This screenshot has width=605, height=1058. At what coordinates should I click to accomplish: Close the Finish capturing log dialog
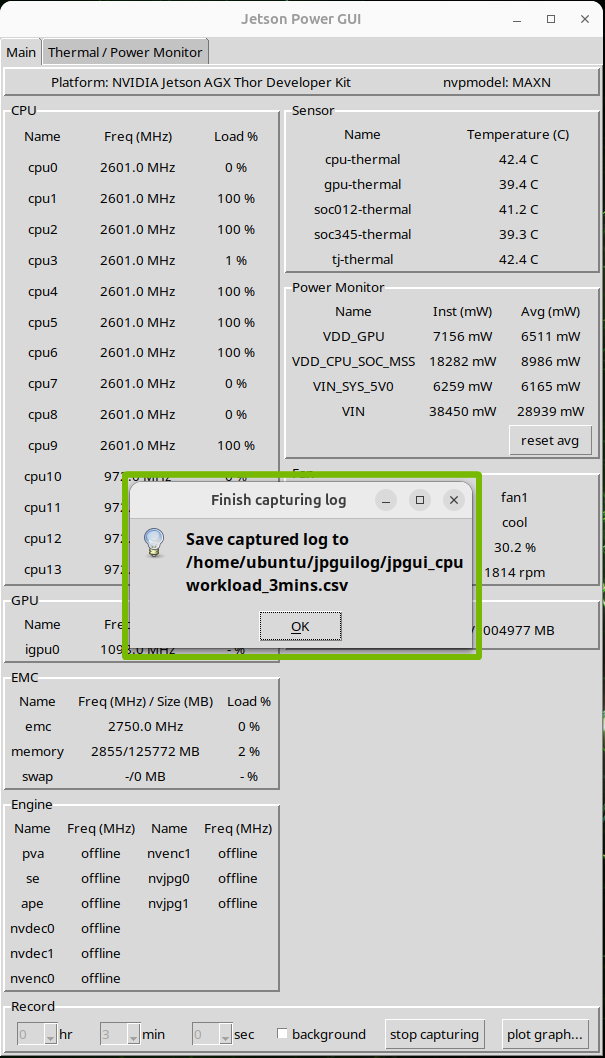tap(454, 500)
